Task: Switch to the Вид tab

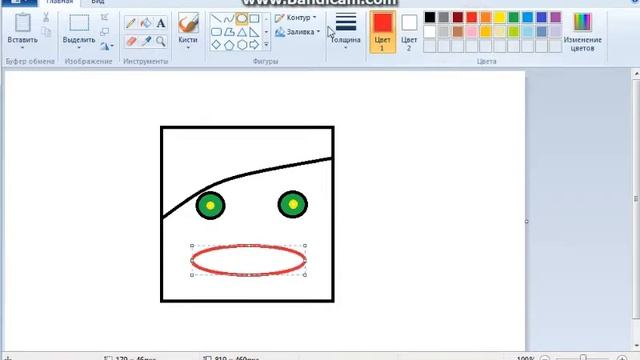Action: (98, 2)
